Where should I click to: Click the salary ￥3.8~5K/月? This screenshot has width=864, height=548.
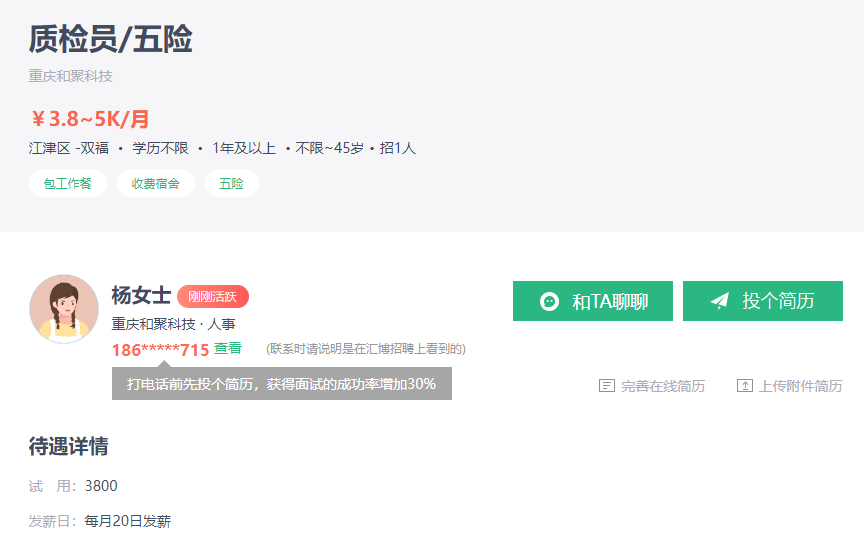90,118
